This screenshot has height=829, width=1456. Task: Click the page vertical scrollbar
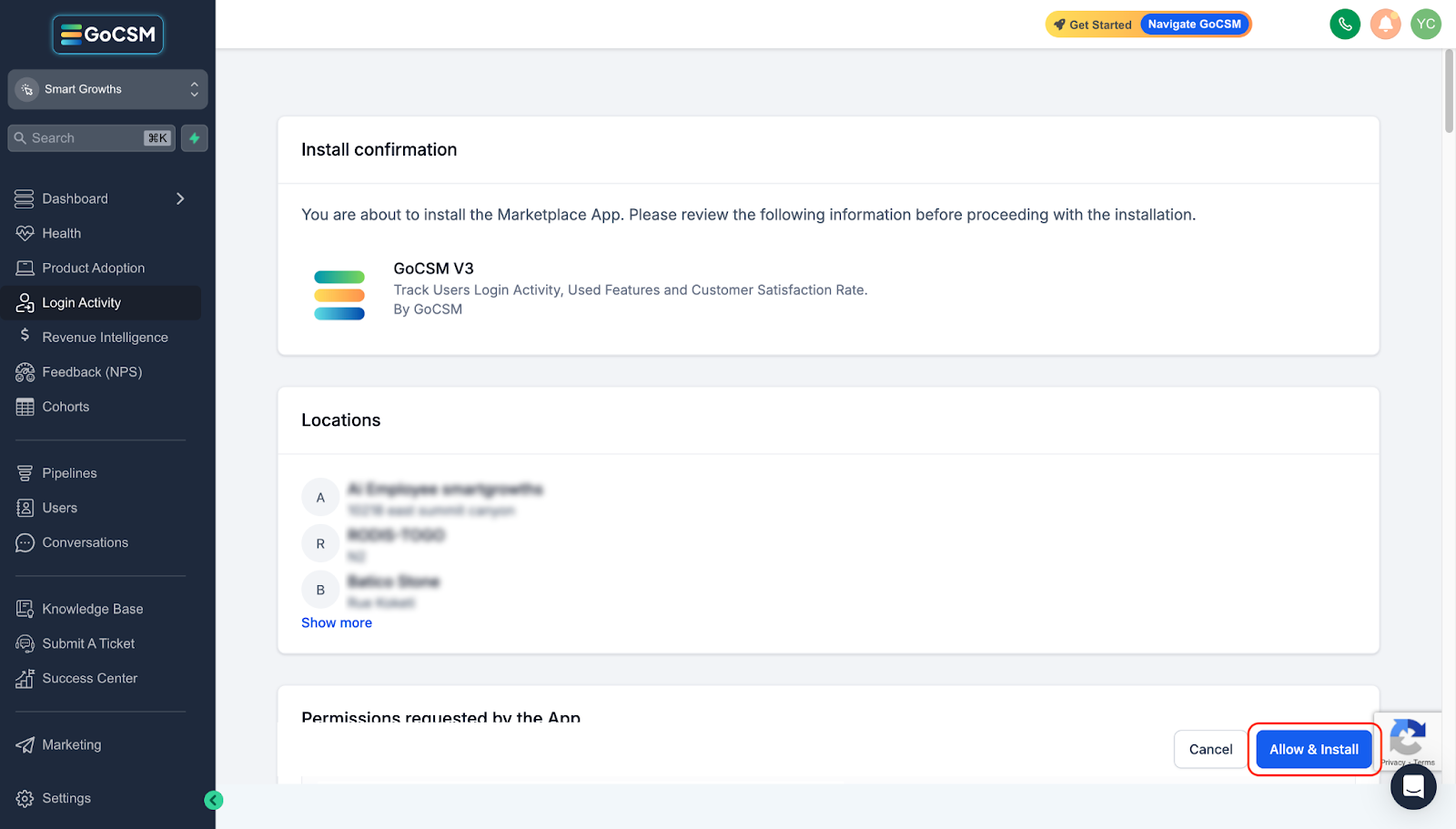click(x=1449, y=91)
